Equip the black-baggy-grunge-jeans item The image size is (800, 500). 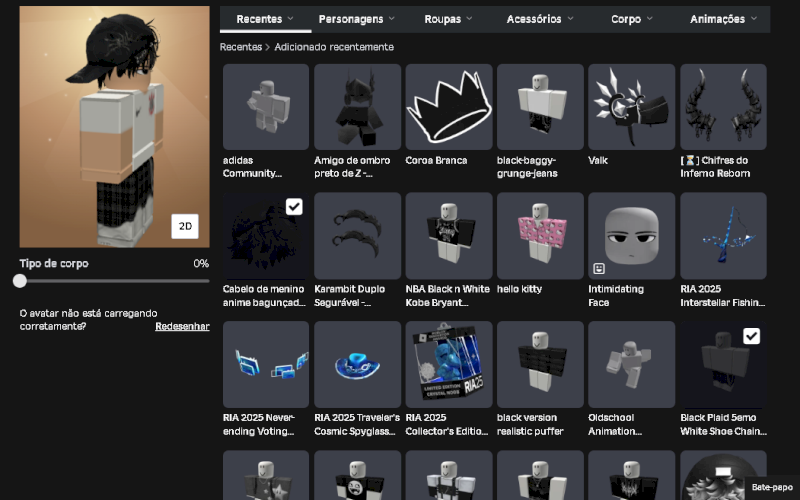[540, 107]
